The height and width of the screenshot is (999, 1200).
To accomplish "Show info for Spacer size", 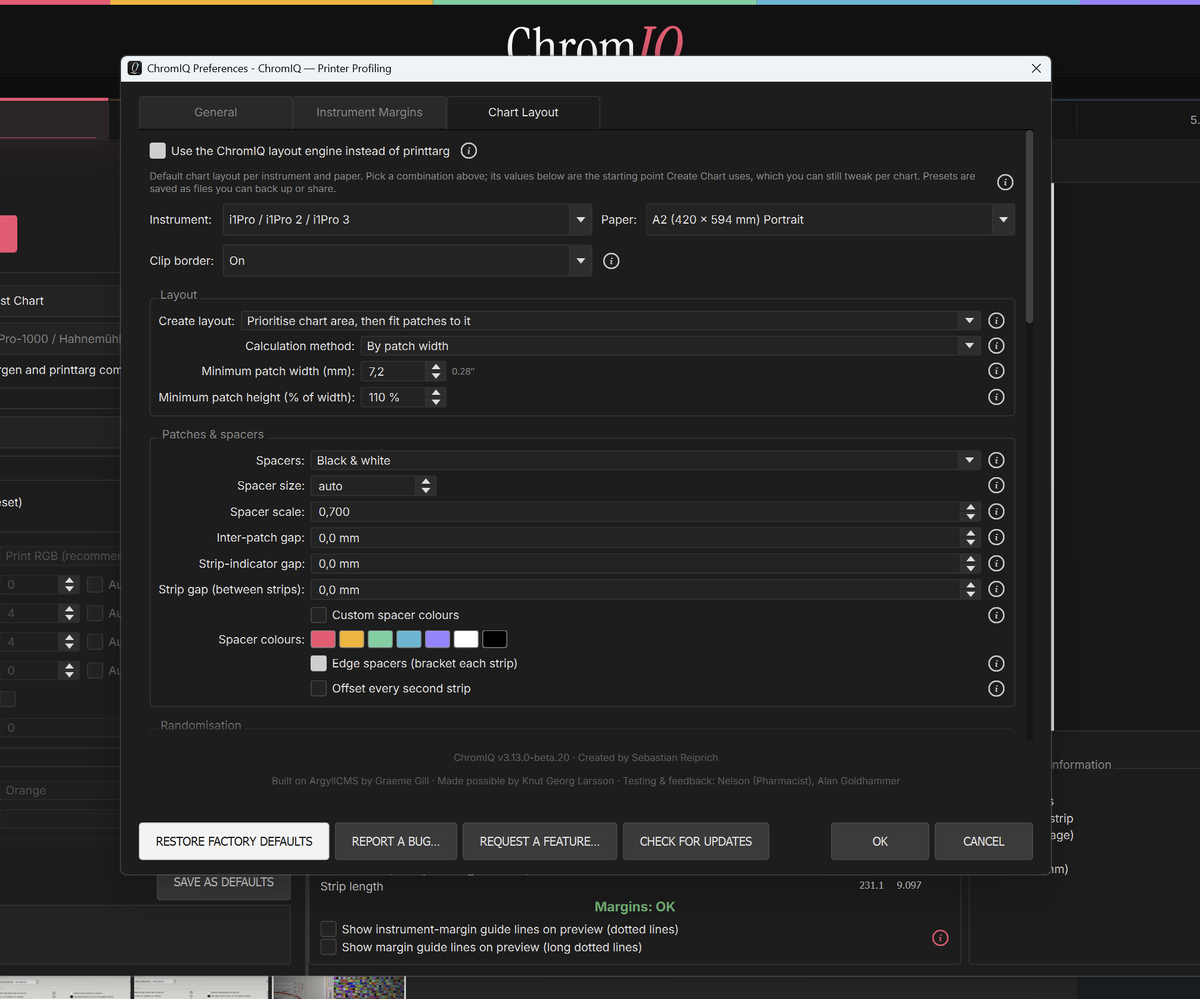I will point(996,486).
